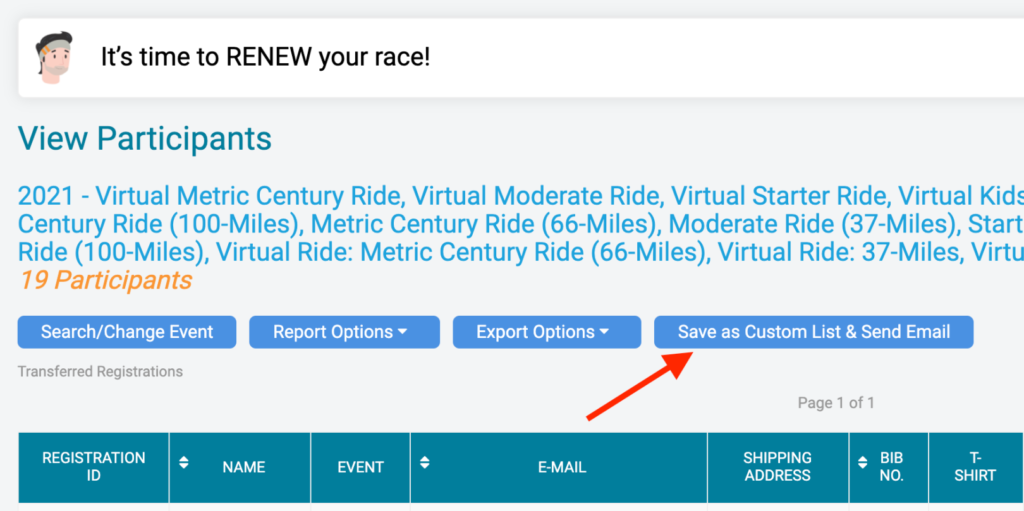
Task: Open the Transferred Registrations link
Action: pos(100,372)
